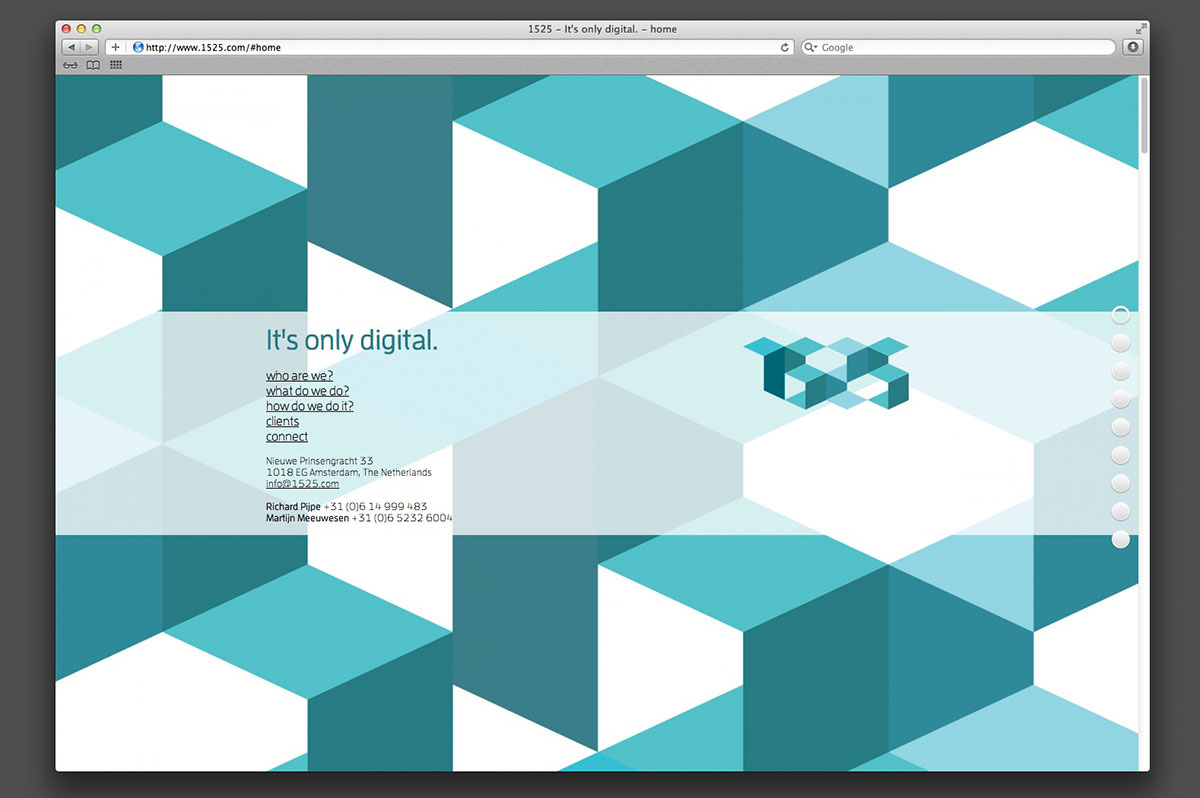The image size is (1200, 798).
Task: Open the search magnifier dropdown in Google field
Action: pyautogui.click(x=811, y=47)
